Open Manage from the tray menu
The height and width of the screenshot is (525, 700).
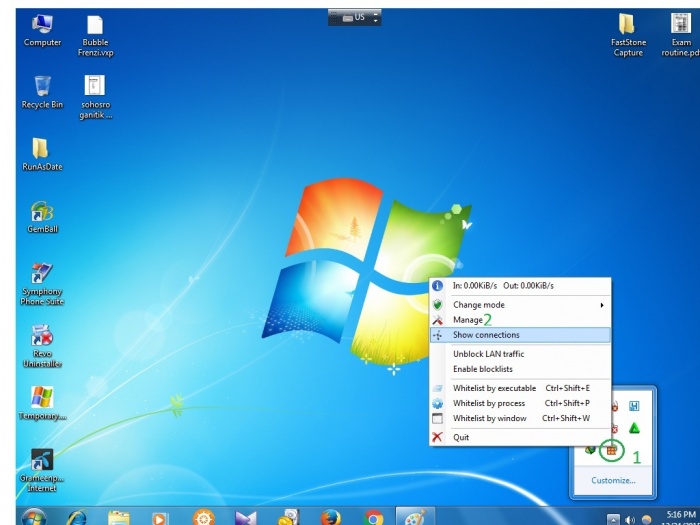[468, 320]
